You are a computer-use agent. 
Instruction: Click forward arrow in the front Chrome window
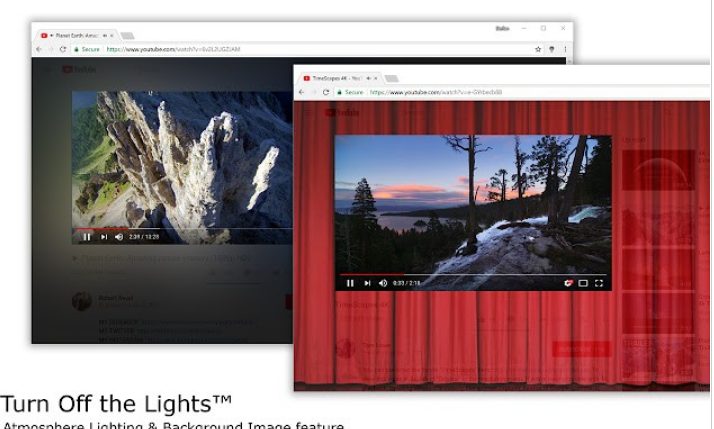pyautogui.click(x=313, y=92)
